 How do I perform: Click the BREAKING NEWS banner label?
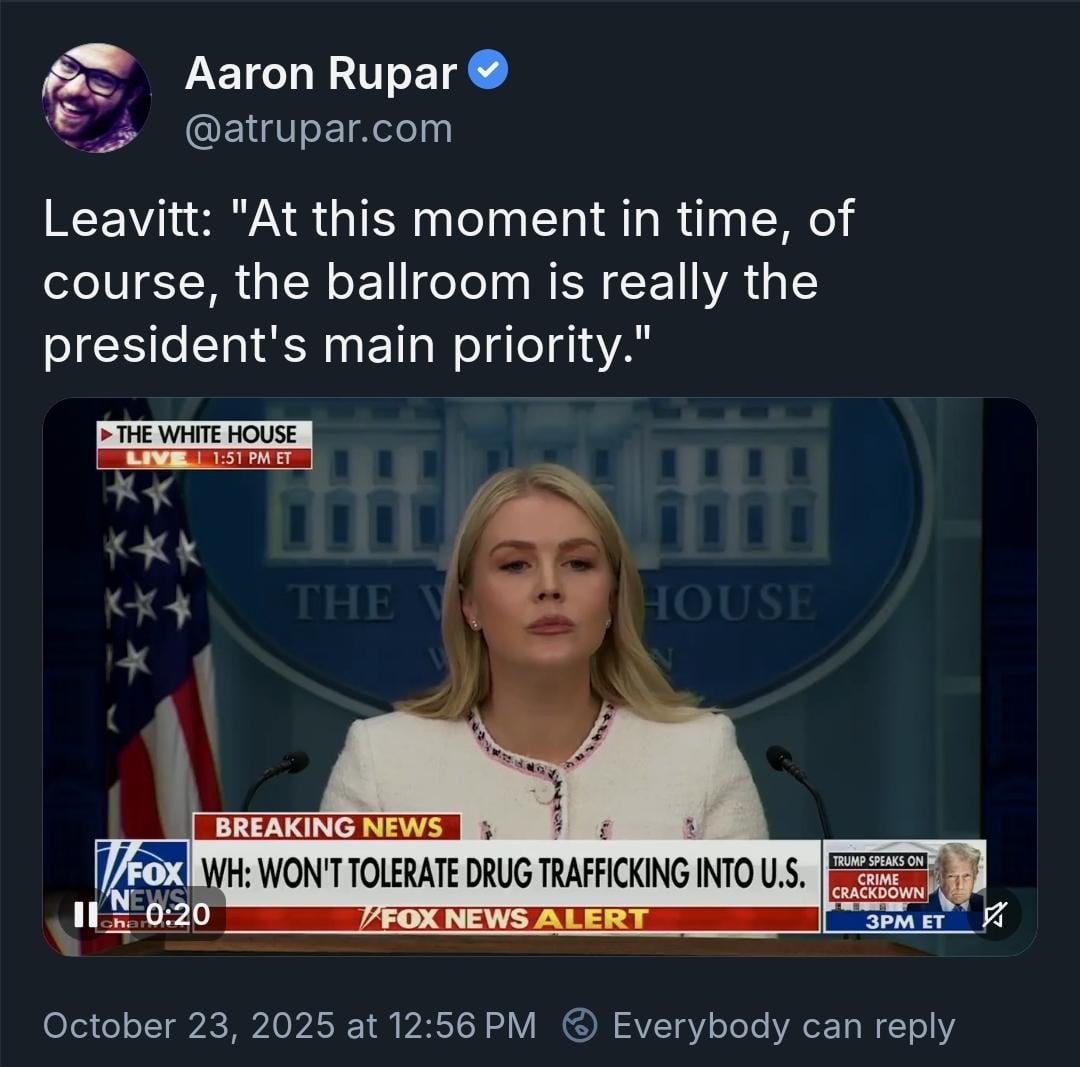(327, 828)
